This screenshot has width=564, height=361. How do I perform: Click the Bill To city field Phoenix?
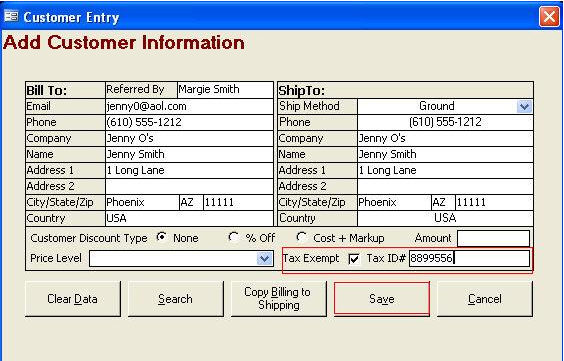click(142, 202)
